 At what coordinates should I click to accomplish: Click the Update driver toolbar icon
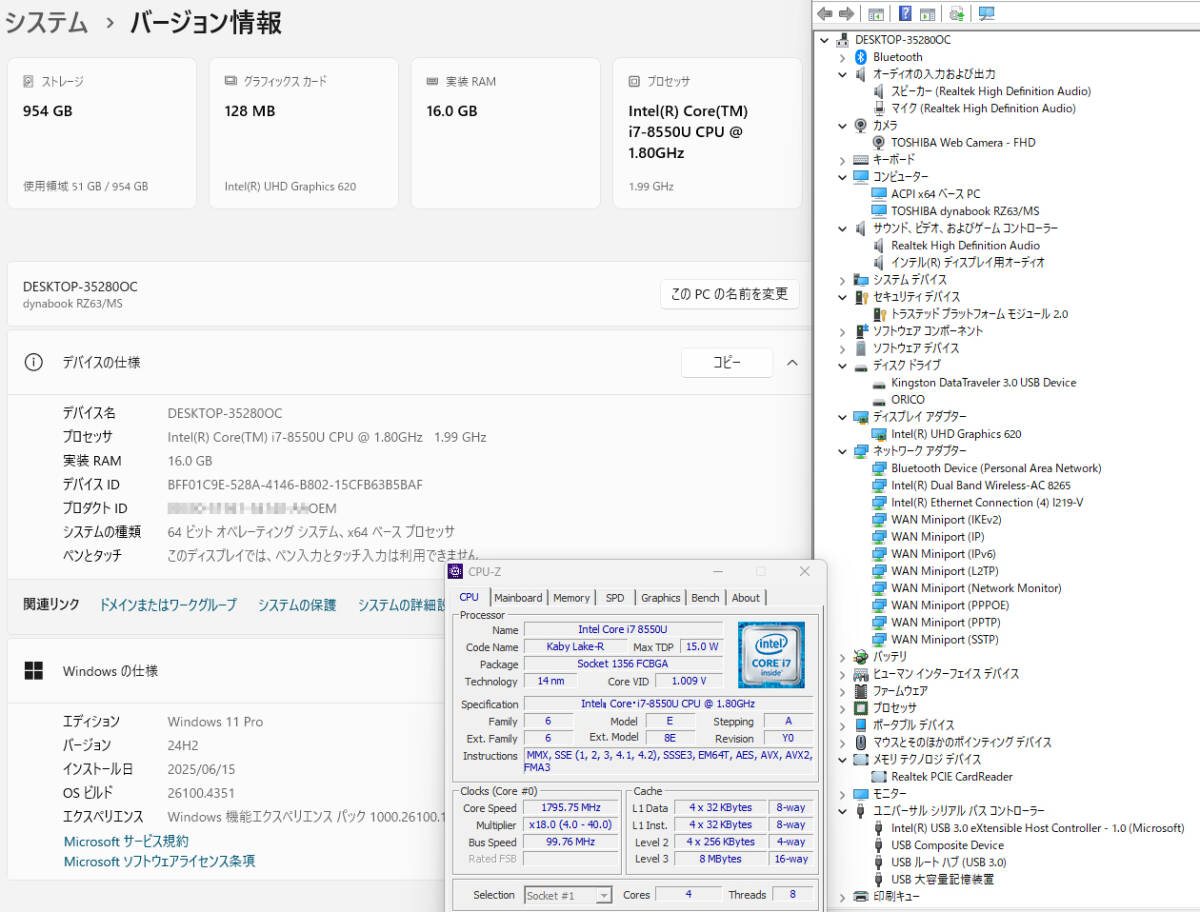click(957, 13)
